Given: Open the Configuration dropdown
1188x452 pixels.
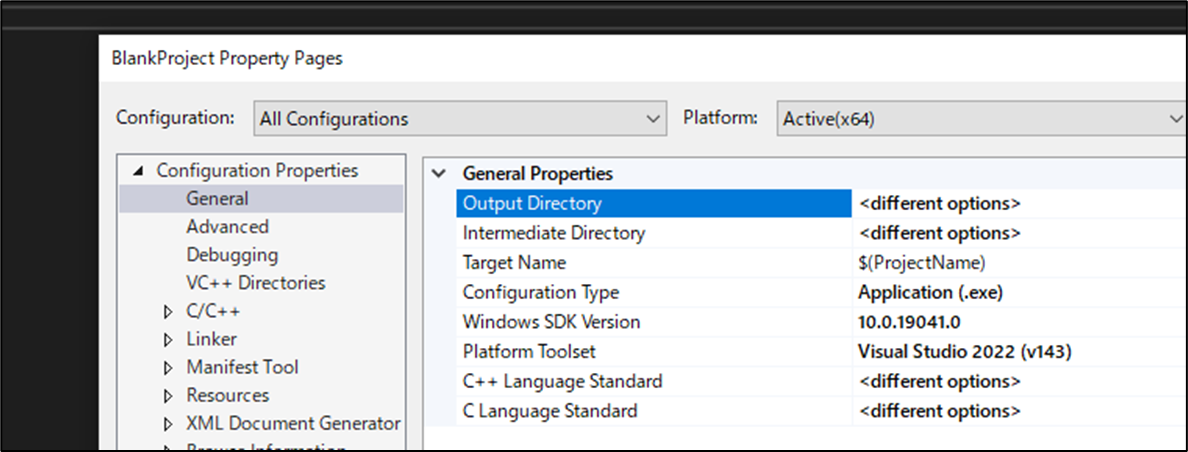Looking at the screenshot, I should [460, 118].
